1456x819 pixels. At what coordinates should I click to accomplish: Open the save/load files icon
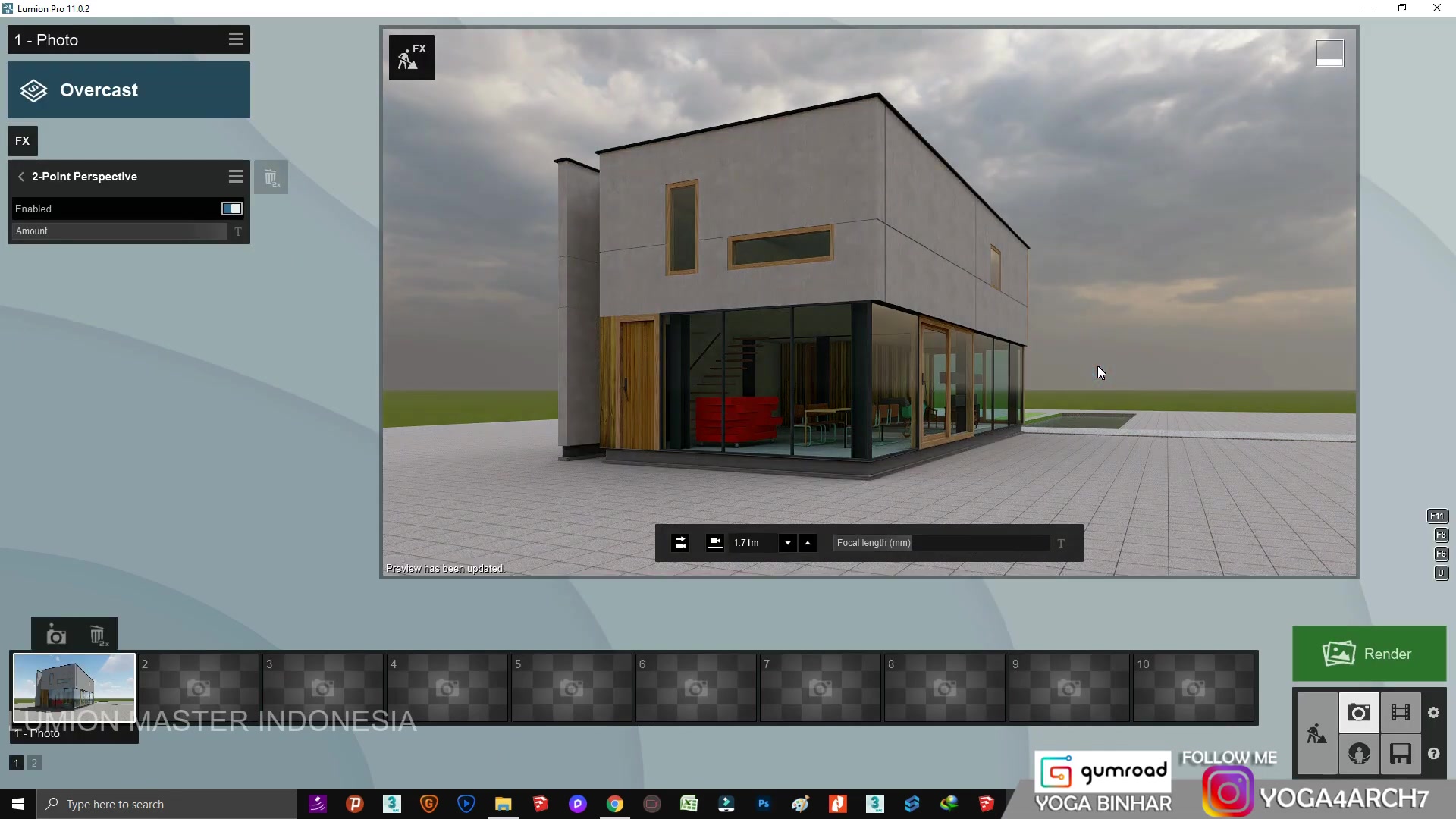(x=1400, y=754)
